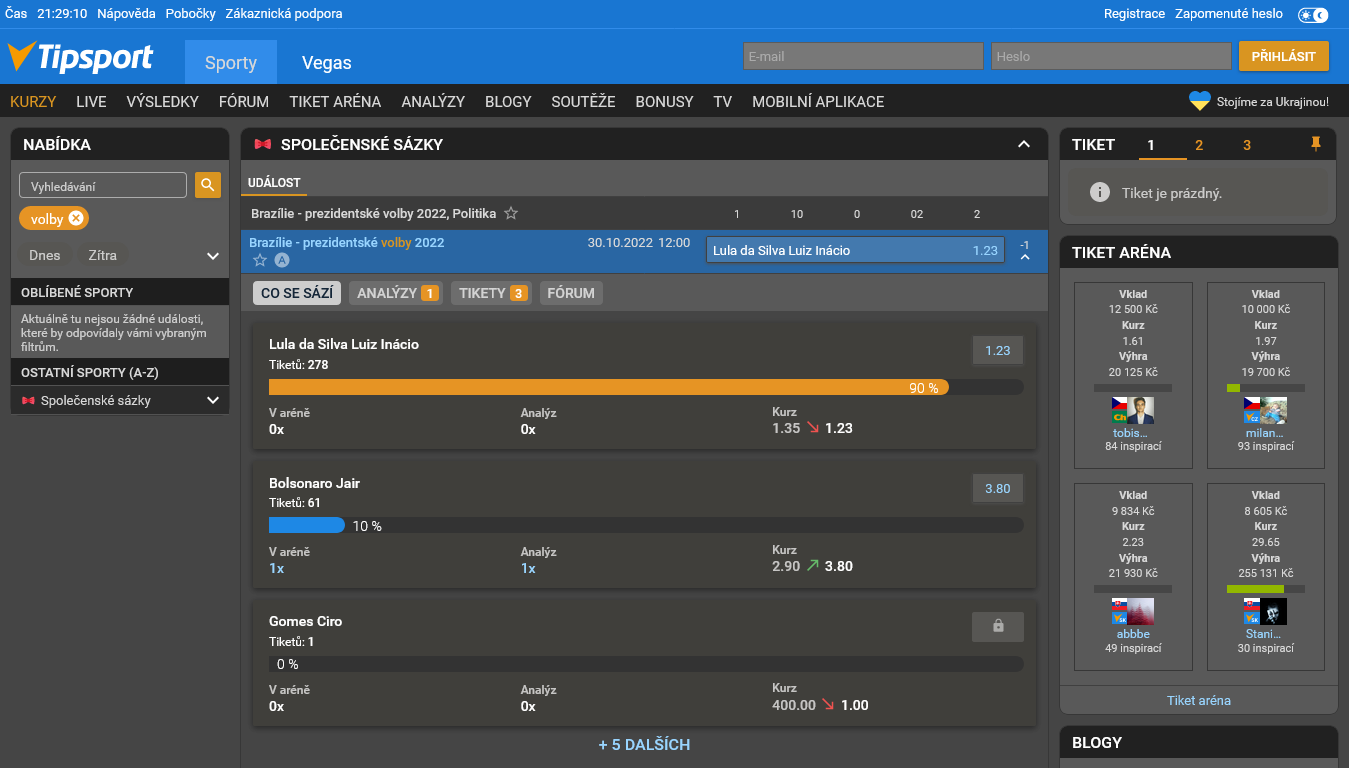Viewport: 1349px width, 768px height.
Task: Click Zapomenuté heslo link
Action: [x=1229, y=14]
